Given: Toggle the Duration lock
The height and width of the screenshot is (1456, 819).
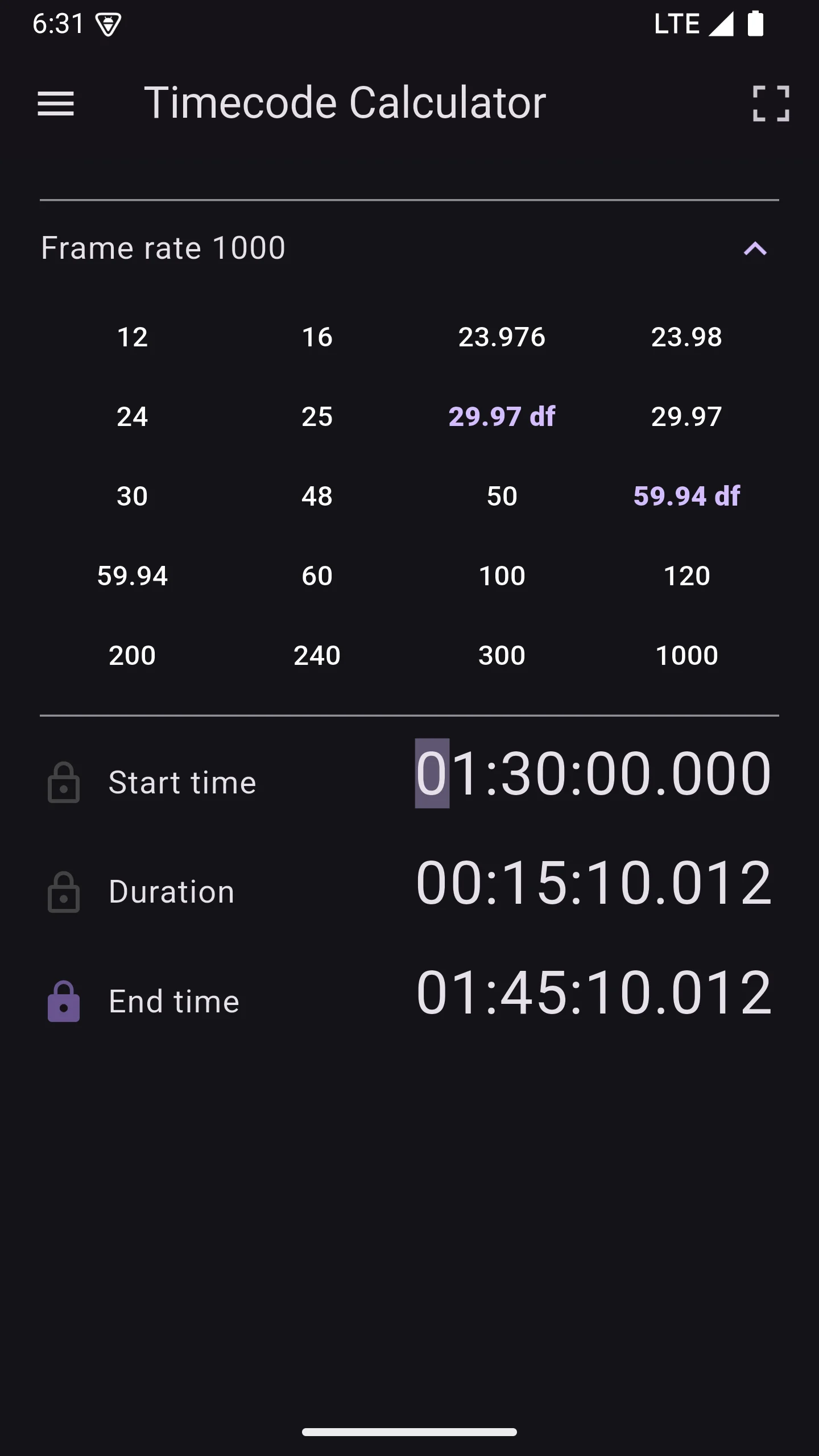Looking at the screenshot, I should (x=64, y=892).
